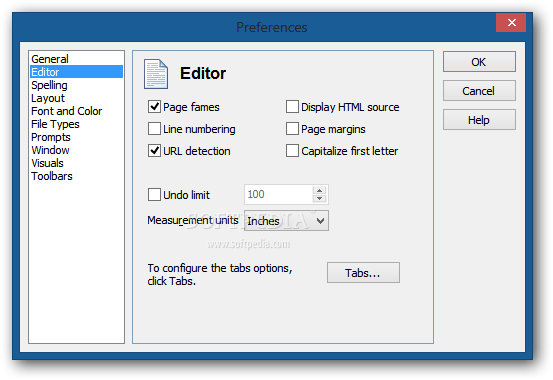The height and width of the screenshot is (380, 553).
Task: Uncheck the Page fames checkbox
Action: pyautogui.click(x=154, y=107)
